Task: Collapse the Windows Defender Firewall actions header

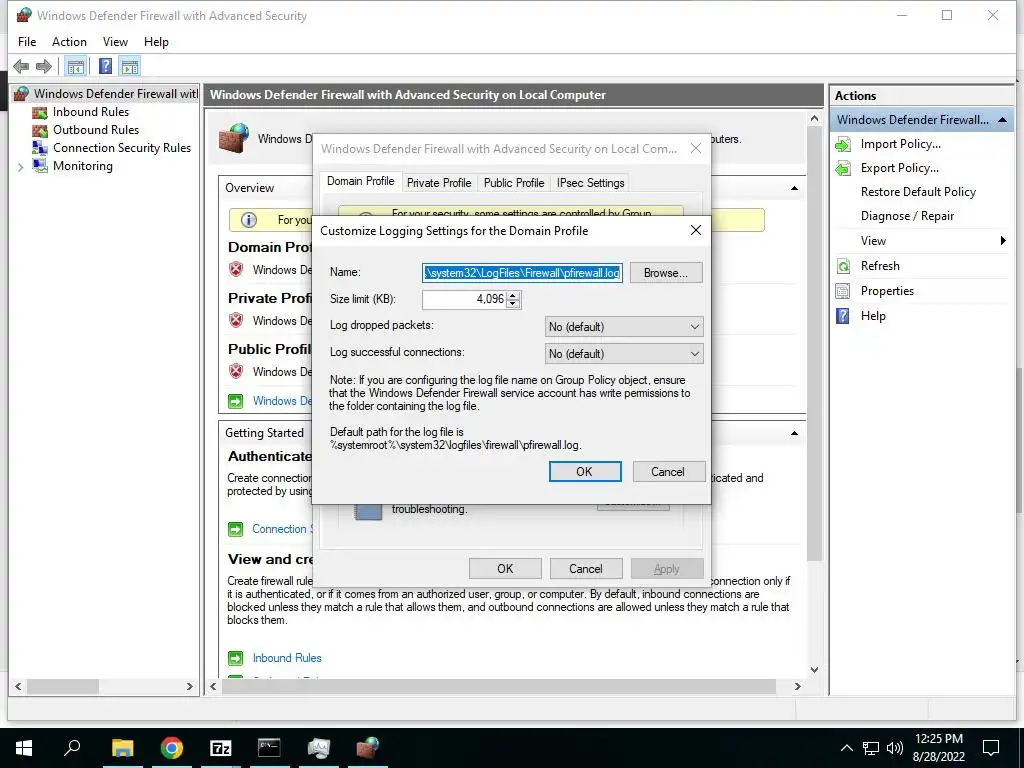Action: (1002, 120)
